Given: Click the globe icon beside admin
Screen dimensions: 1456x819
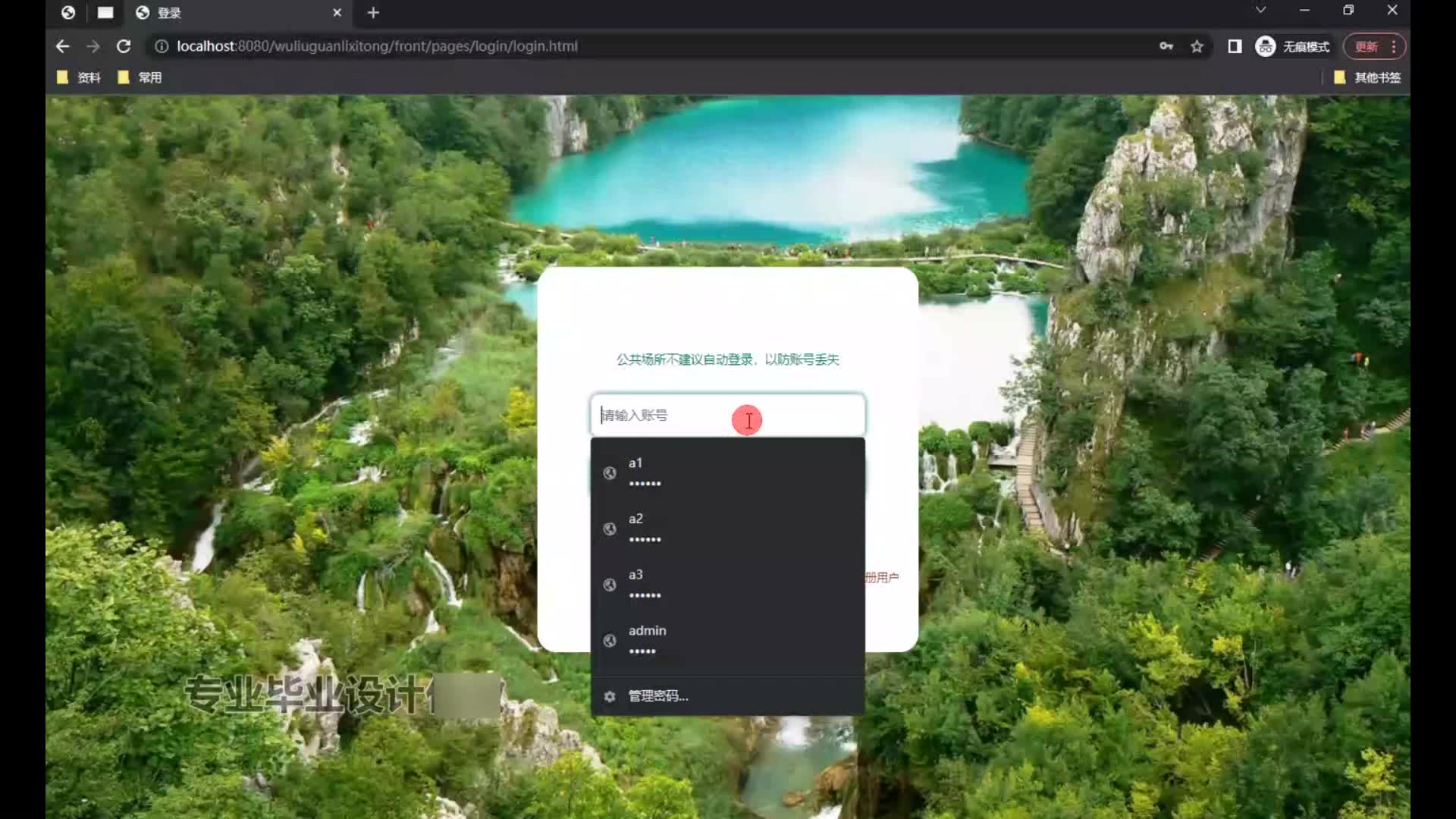Looking at the screenshot, I should 610,641.
